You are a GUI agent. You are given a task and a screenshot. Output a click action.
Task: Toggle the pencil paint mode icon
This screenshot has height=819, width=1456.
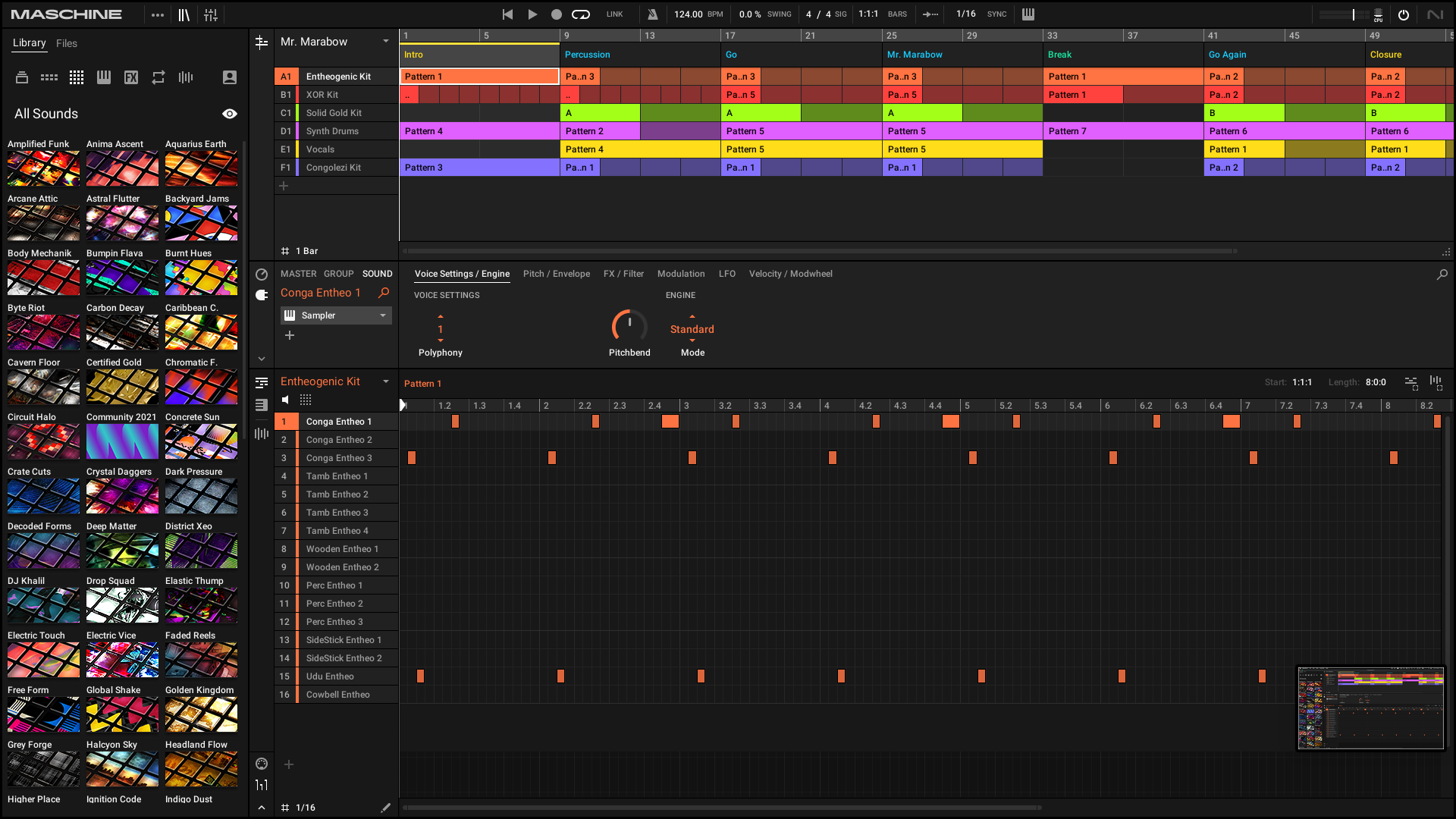385,808
